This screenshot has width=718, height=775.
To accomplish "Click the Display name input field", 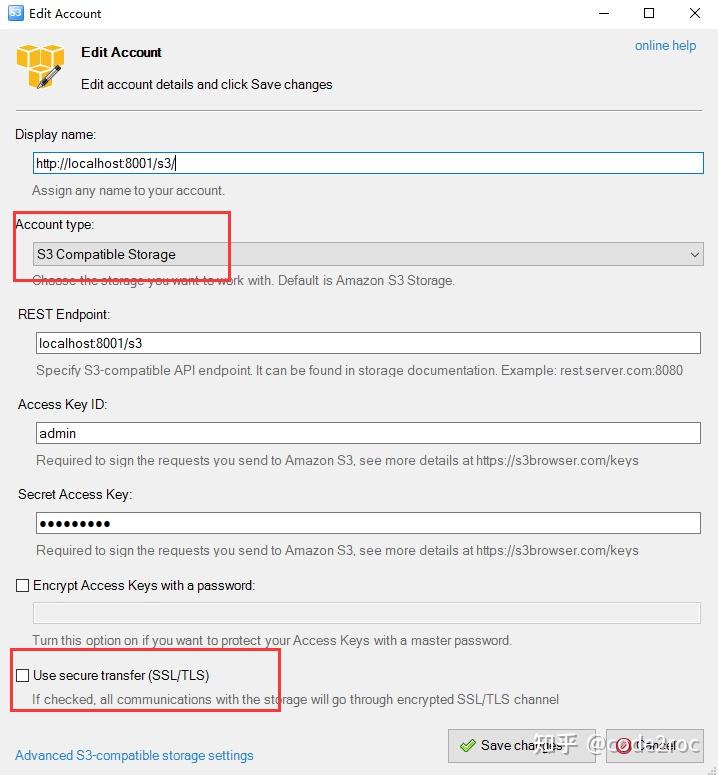I will tap(368, 163).
